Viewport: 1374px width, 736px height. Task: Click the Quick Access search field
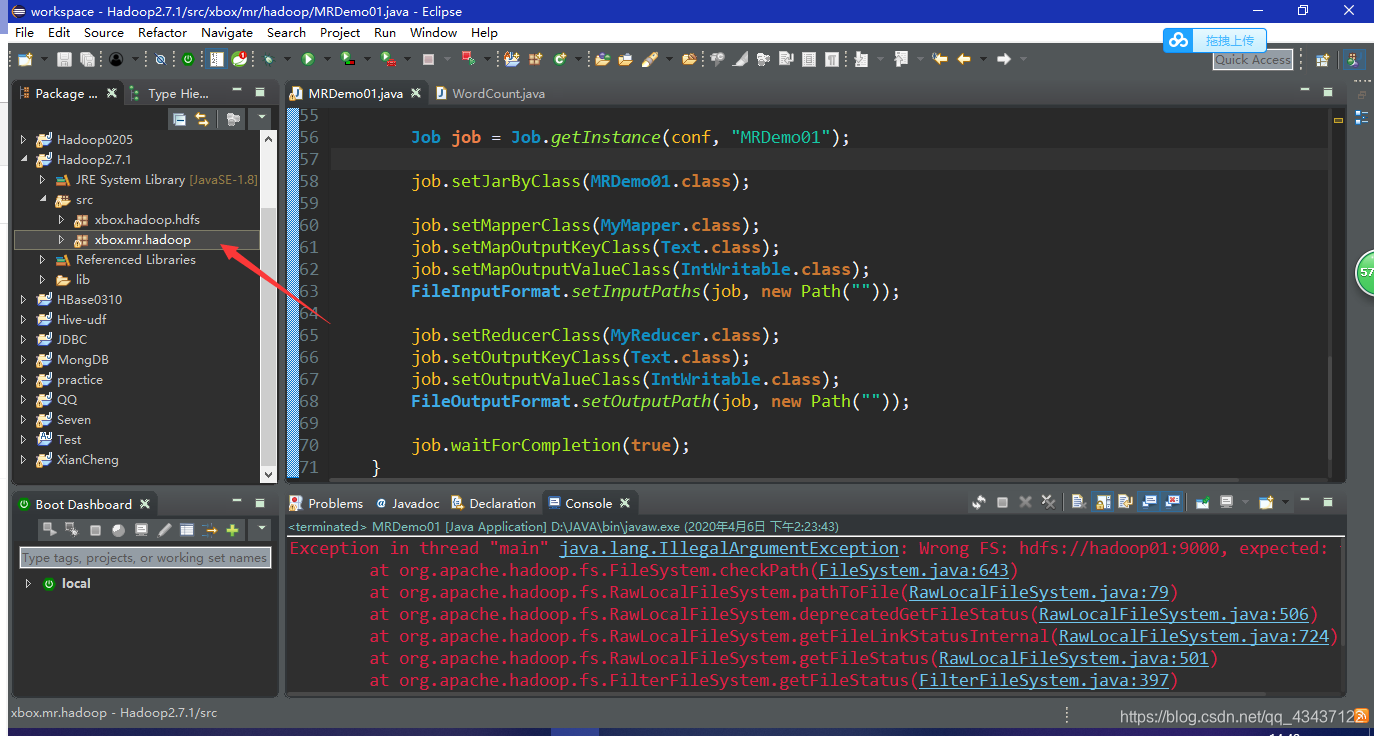click(x=1253, y=60)
